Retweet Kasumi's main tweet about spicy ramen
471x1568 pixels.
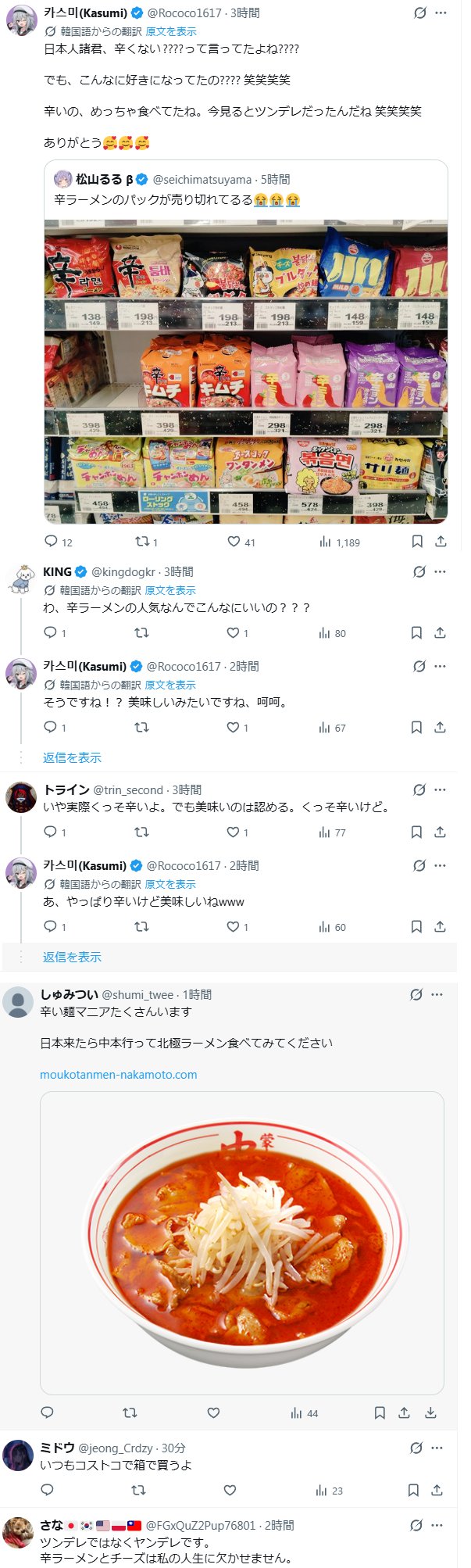[x=141, y=542]
